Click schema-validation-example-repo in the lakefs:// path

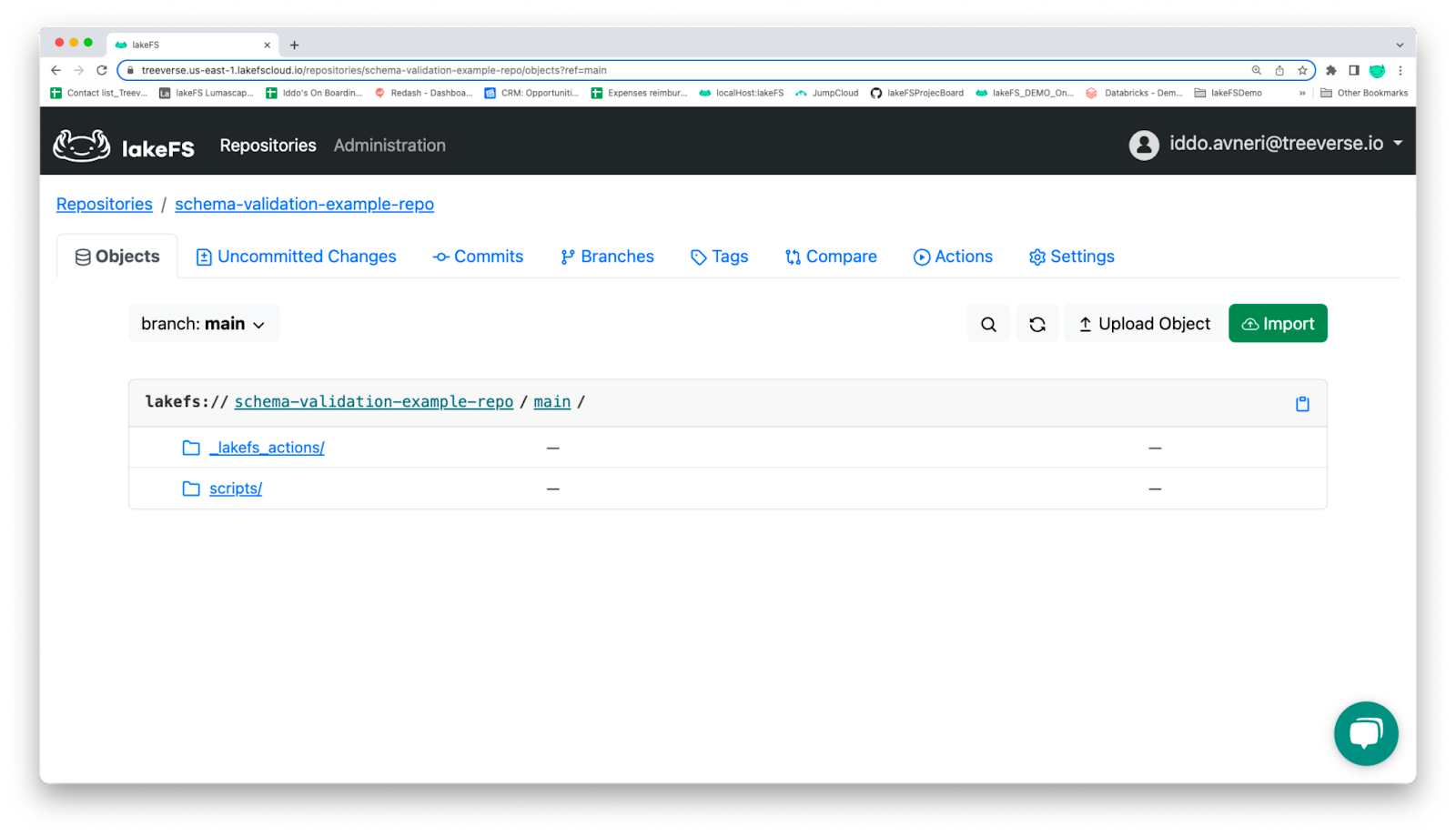(x=374, y=402)
